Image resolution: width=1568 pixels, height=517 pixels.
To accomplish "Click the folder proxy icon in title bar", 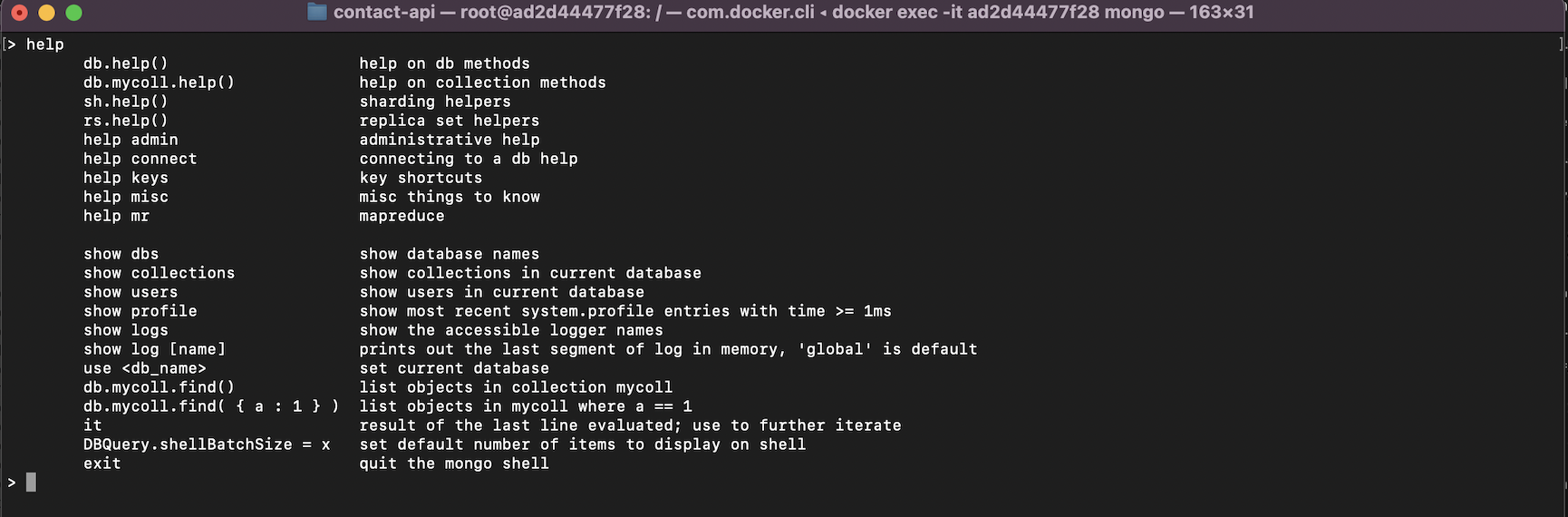I will click(316, 12).
